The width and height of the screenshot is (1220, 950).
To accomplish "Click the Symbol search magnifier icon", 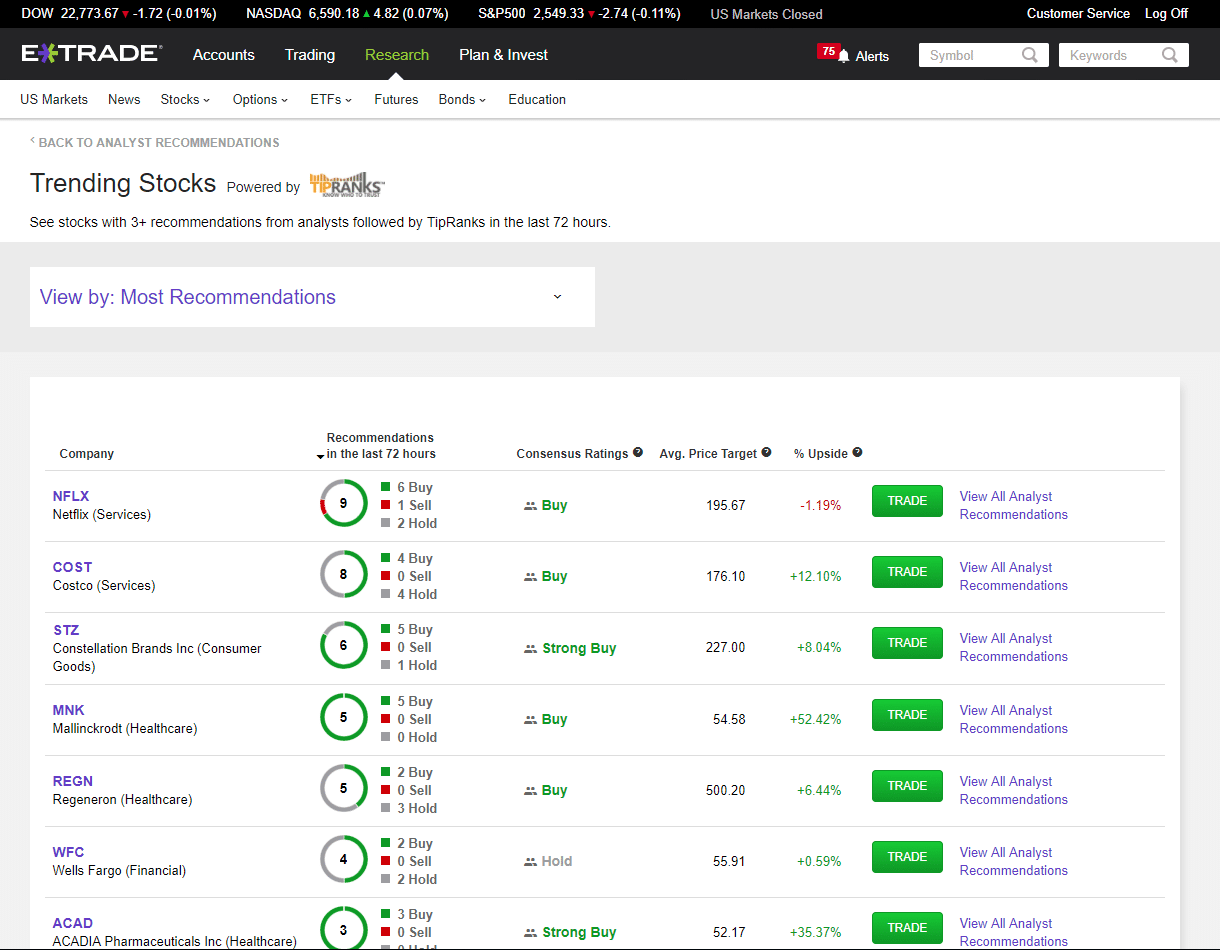I will tap(1029, 56).
